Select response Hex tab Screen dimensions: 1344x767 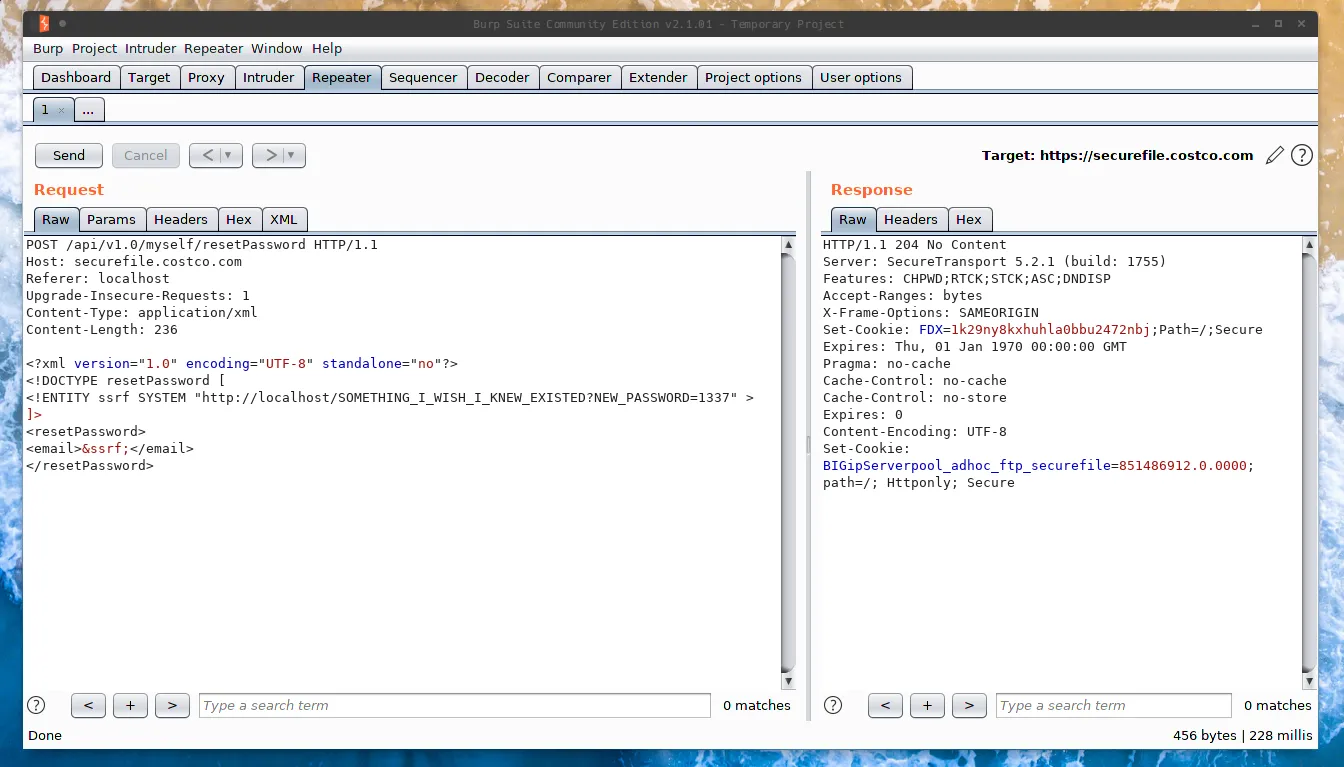pos(969,219)
